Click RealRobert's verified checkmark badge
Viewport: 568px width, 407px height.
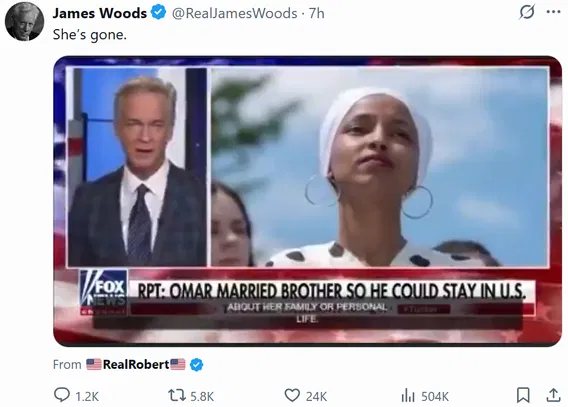[x=196, y=365]
